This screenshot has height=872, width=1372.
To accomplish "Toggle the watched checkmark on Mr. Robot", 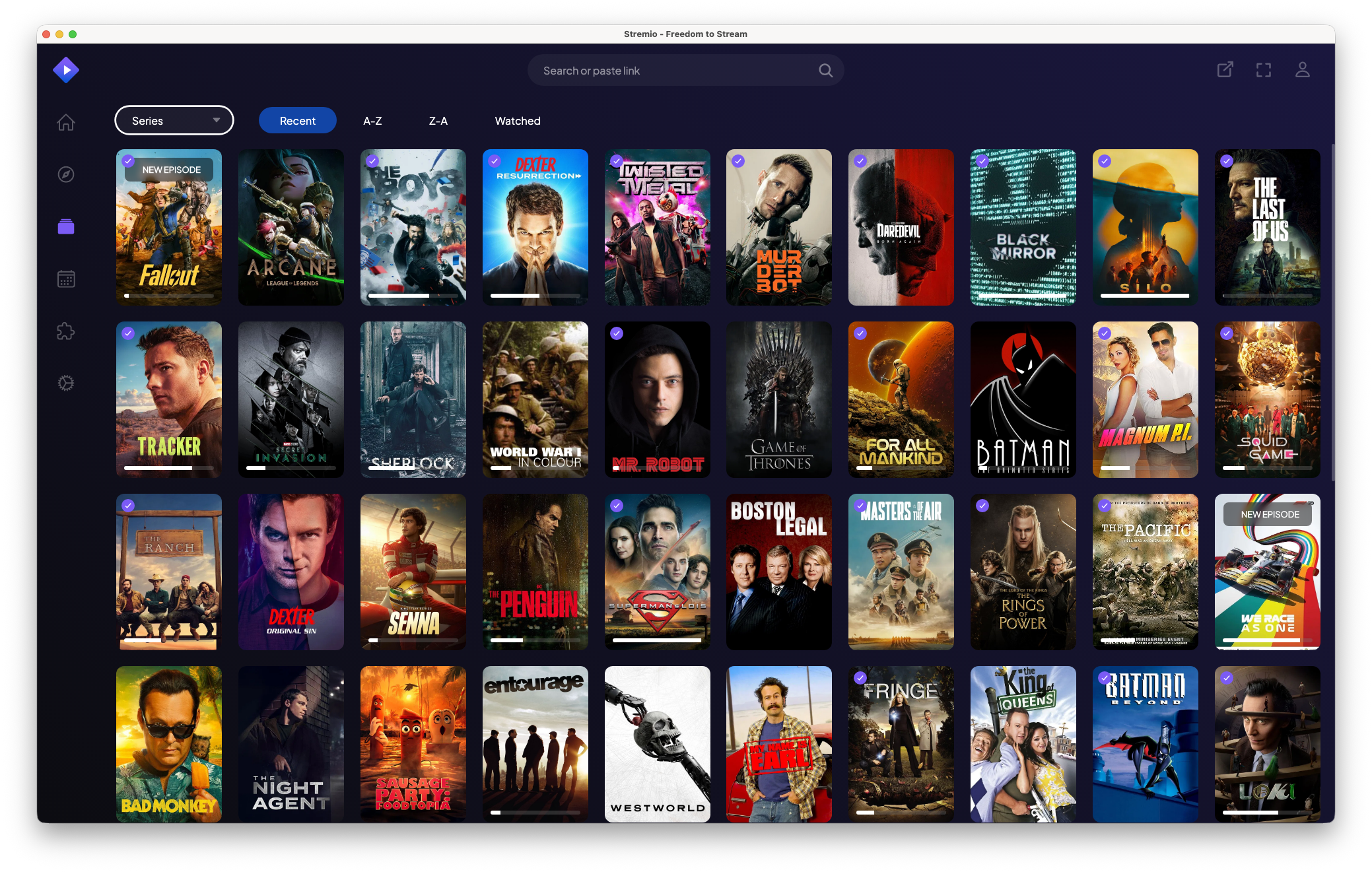I will coord(617,333).
